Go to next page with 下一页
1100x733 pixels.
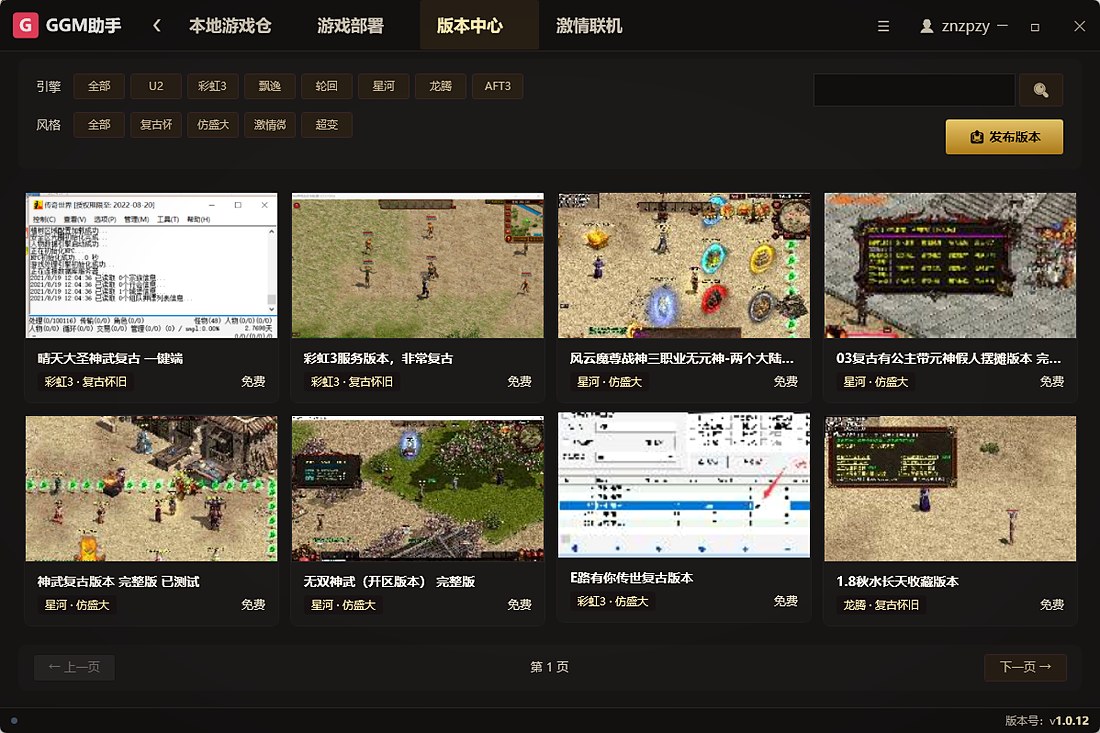pos(1025,667)
